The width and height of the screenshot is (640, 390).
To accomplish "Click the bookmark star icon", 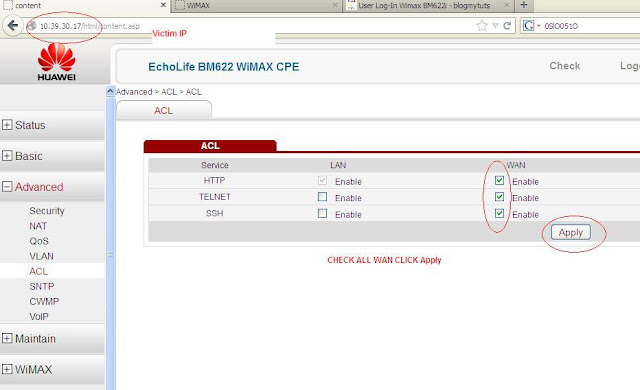I will pyautogui.click(x=482, y=26).
